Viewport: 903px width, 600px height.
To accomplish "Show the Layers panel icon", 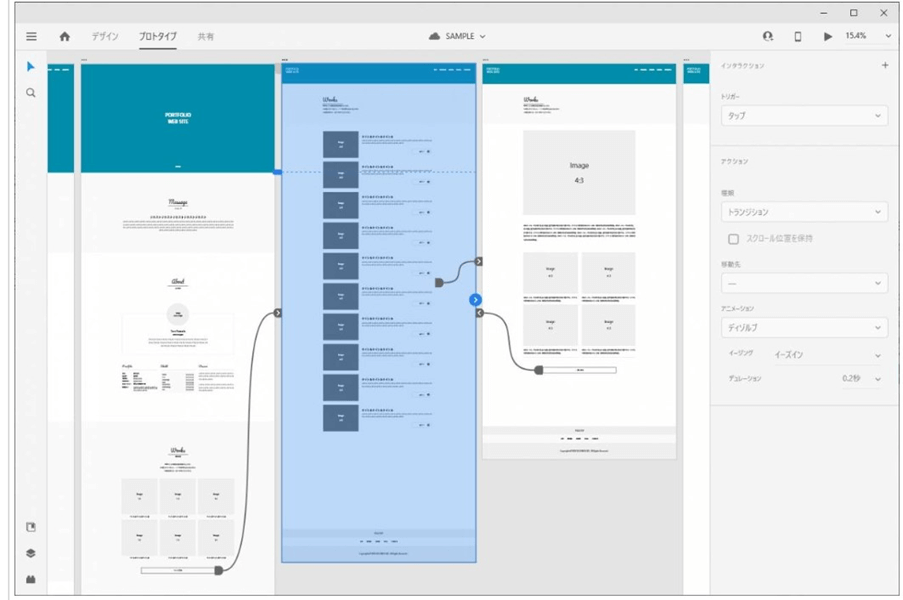I will (31, 553).
